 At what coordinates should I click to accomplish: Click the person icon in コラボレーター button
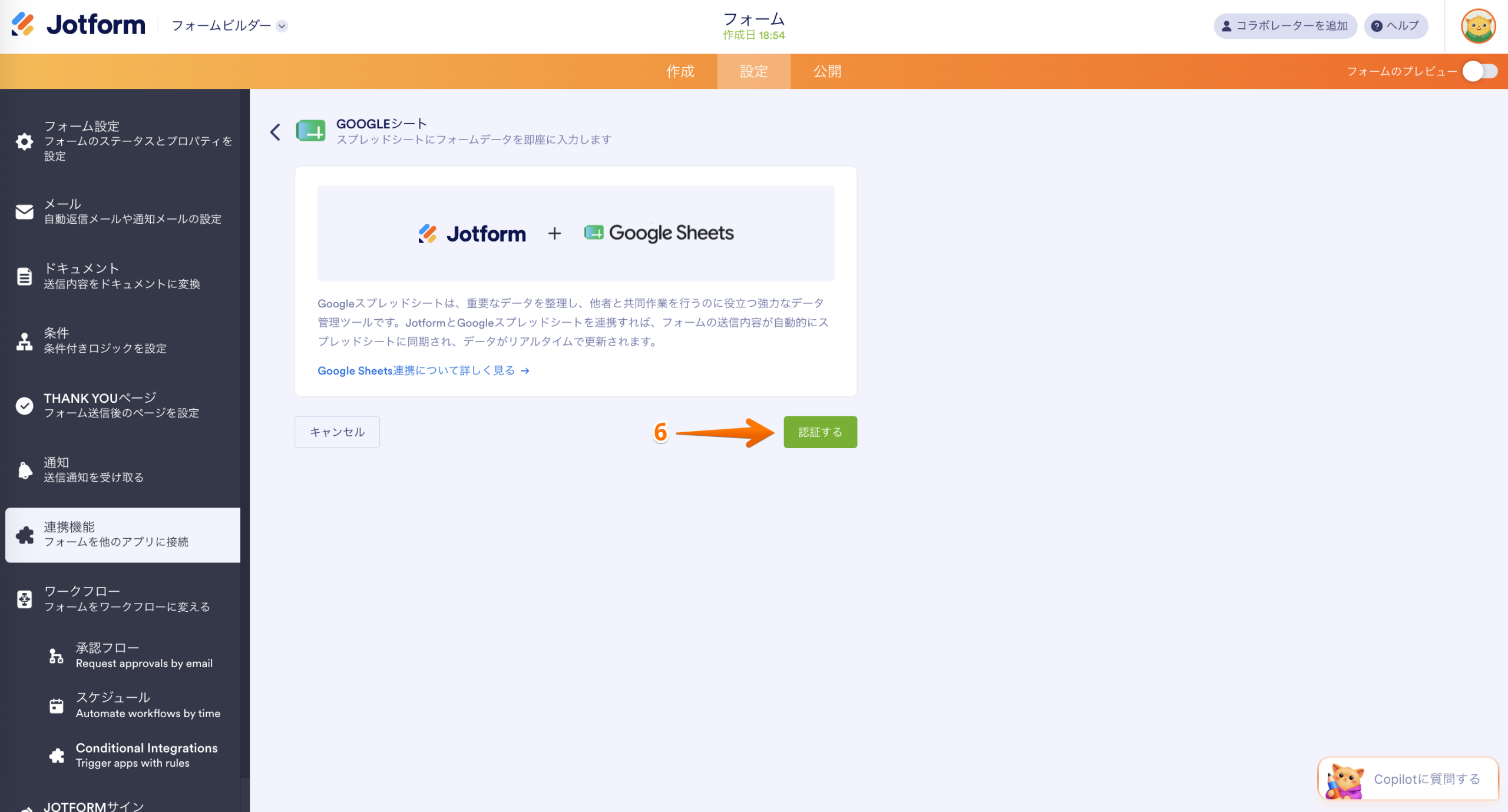[x=1226, y=26]
